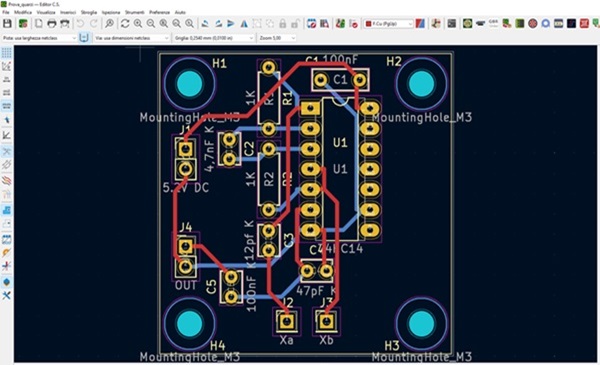This screenshot has width=600, height=365.
Task: Click the red-blue layer pair swatch
Action: pyautogui.click(x=420, y=24)
